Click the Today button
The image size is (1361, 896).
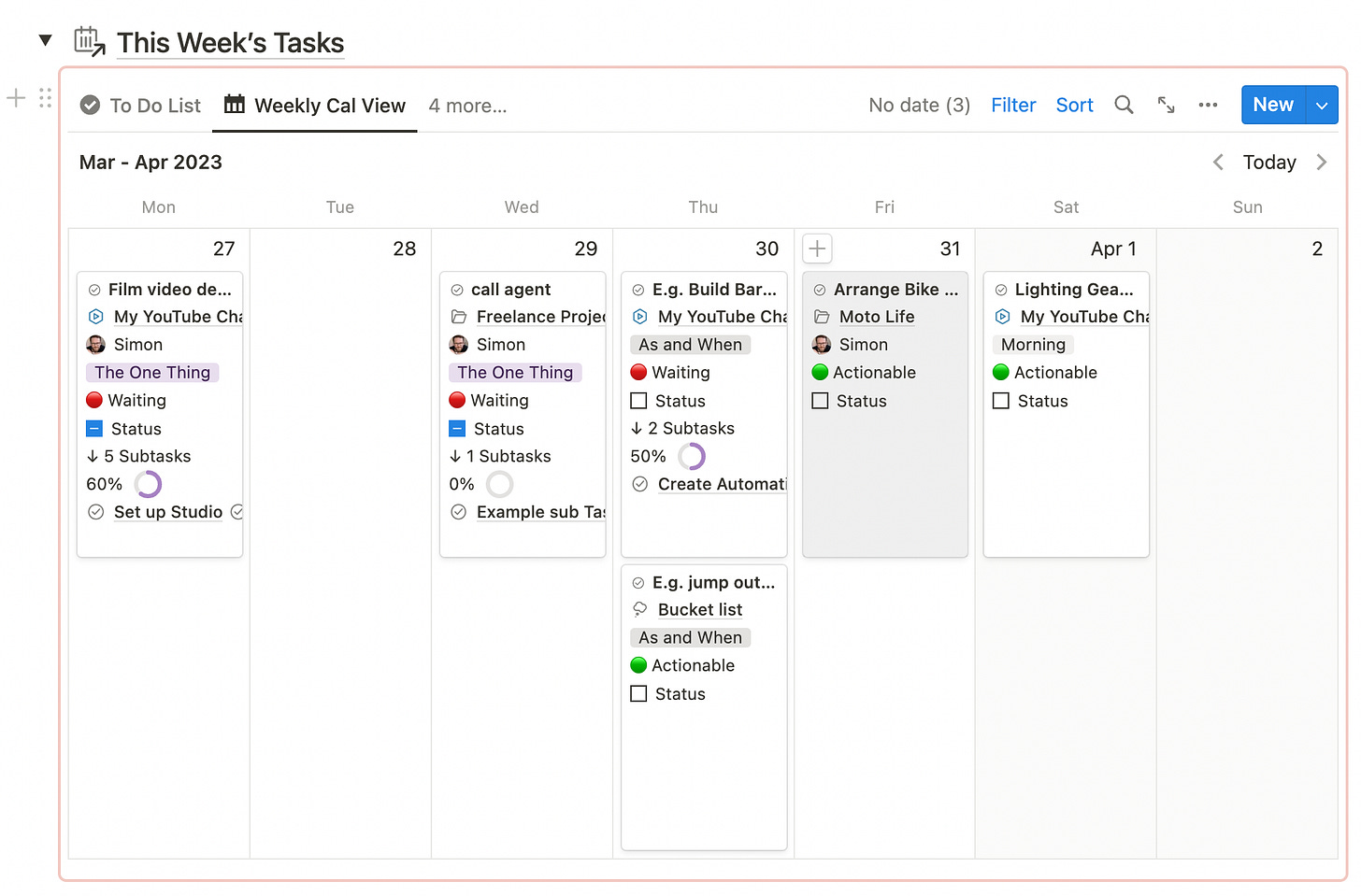click(x=1268, y=162)
